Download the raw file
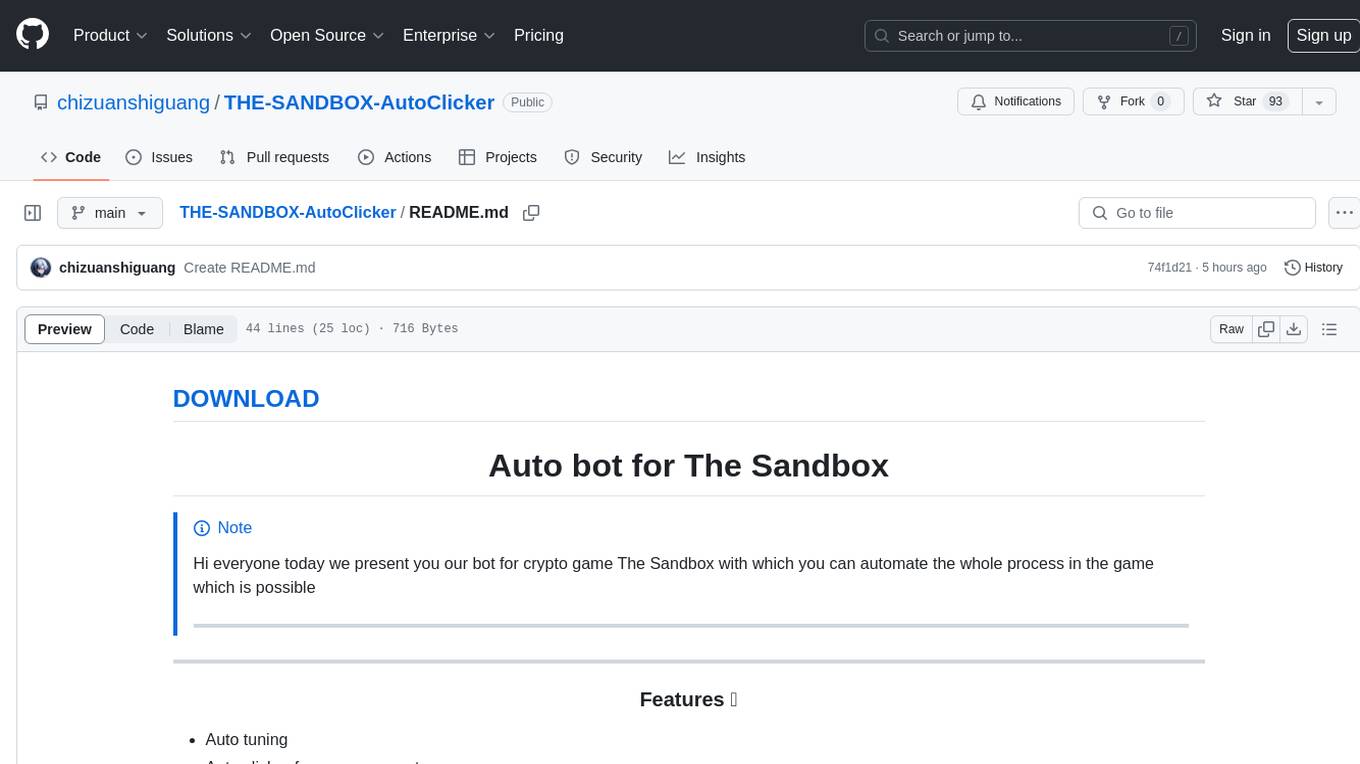The height and width of the screenshot is (764, 1360). click(x=1294, y=329)
